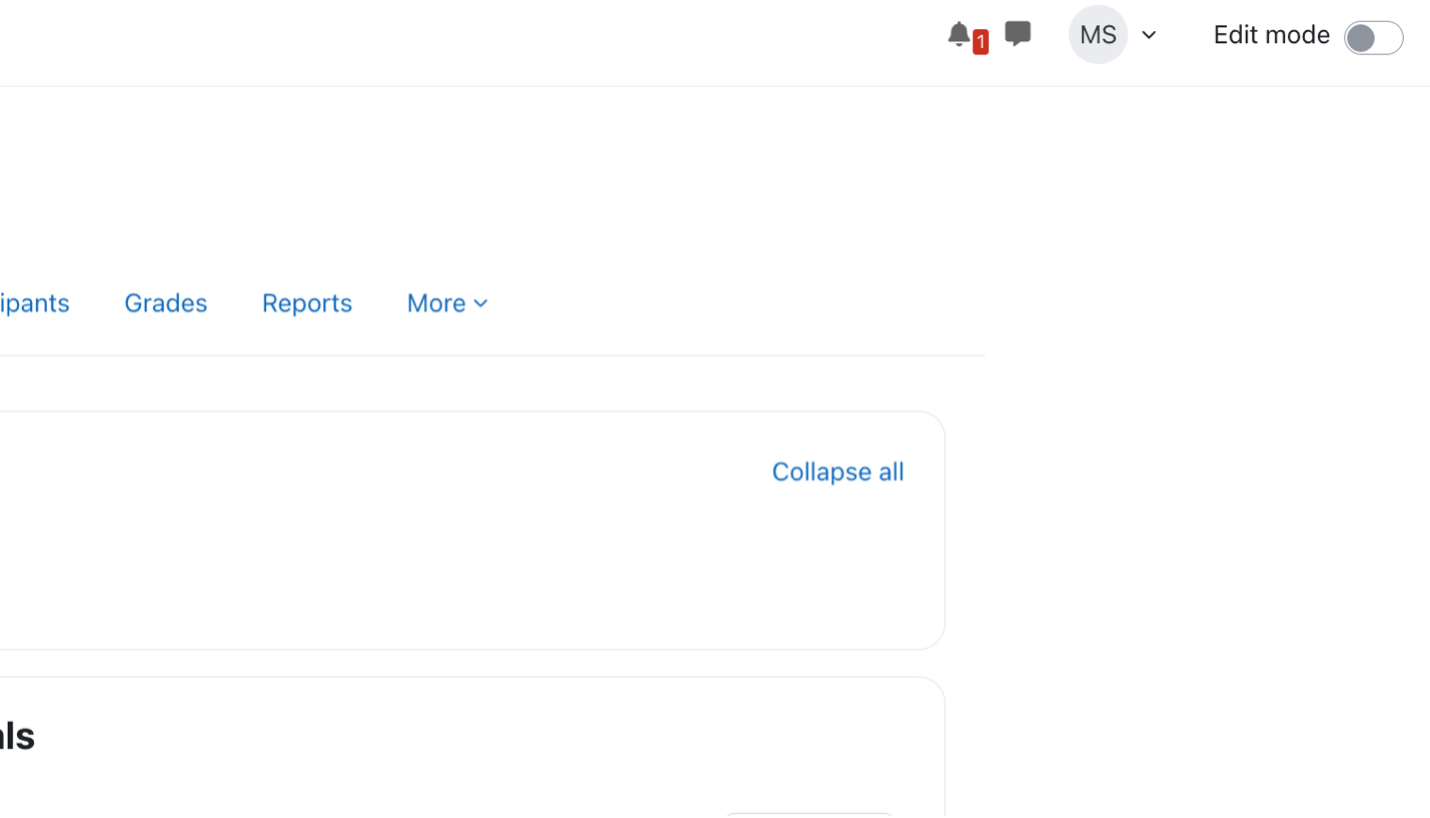The image size is (1430, 818).
Task: Click inside the first course section card
Action: pyautogui.click(x=400, y=560)
